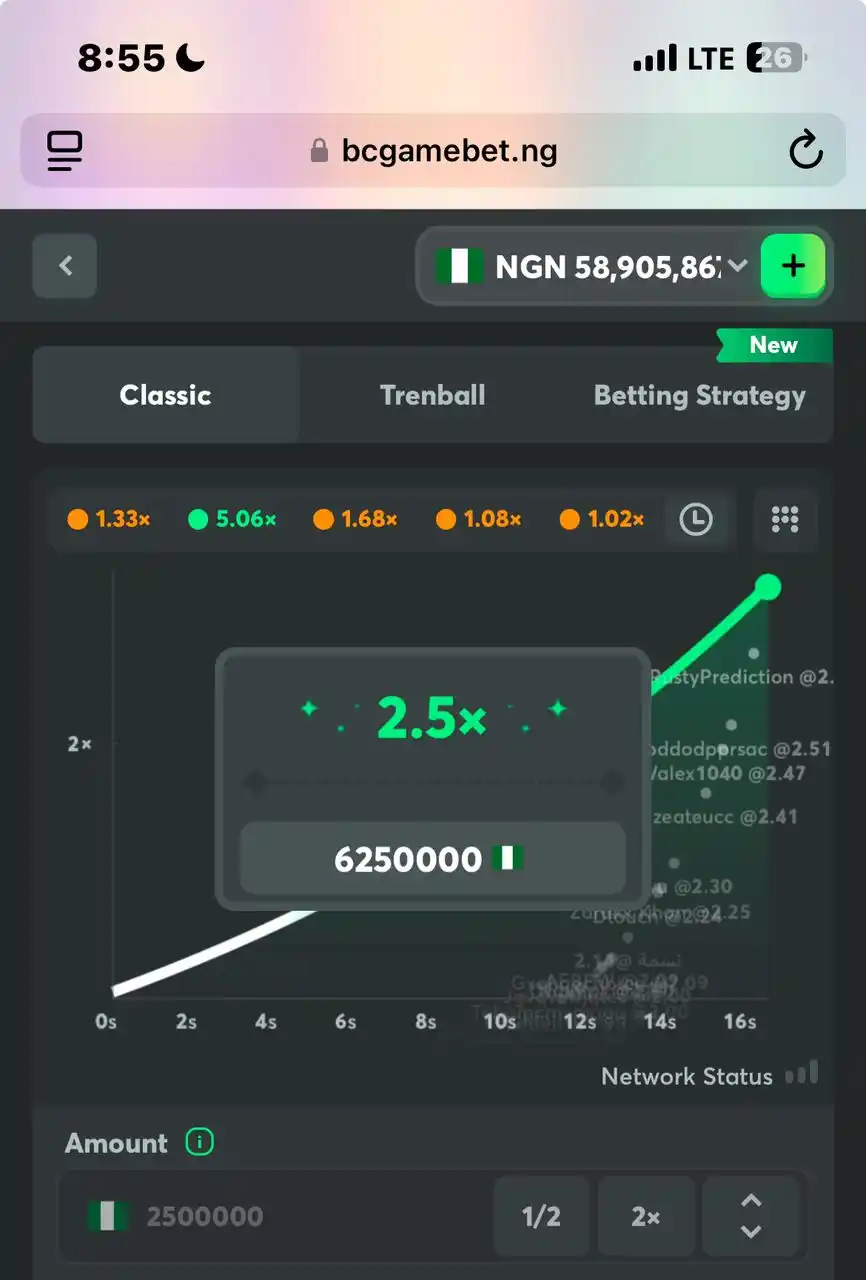Open round history clock icon
Screen dimensions: 866x1280
point(696,519)
